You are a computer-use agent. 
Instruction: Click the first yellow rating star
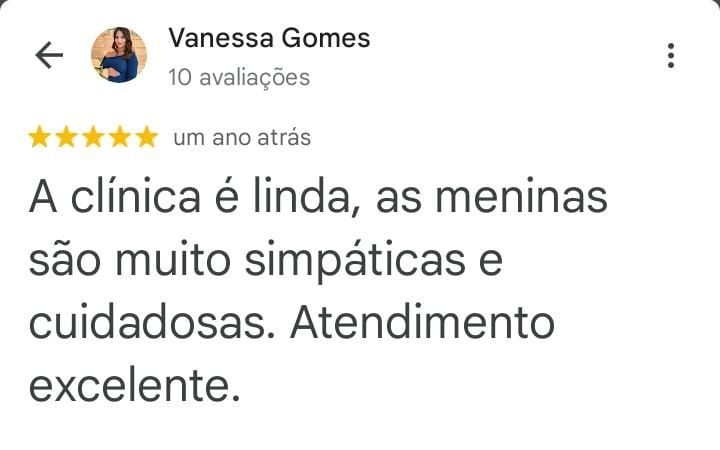(x=39, y=137)
